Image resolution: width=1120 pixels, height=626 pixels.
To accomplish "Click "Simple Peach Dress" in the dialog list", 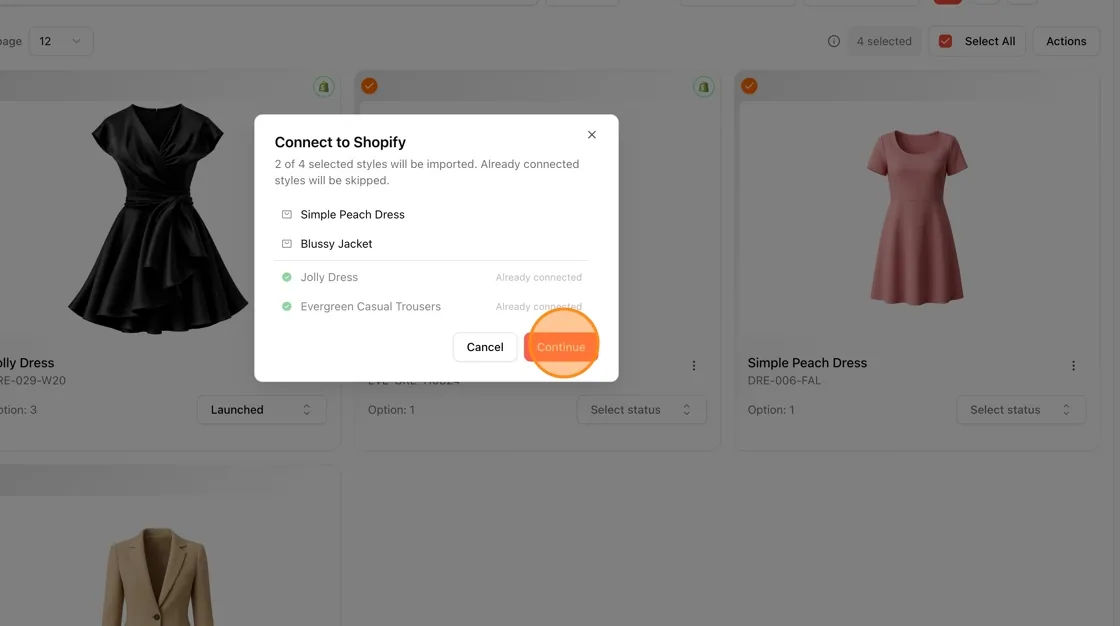I will pos(352,214).
